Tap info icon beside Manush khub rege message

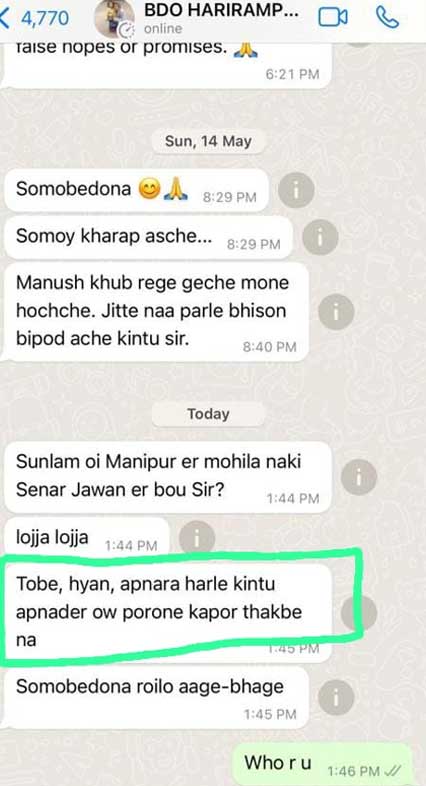coord(336,312)
